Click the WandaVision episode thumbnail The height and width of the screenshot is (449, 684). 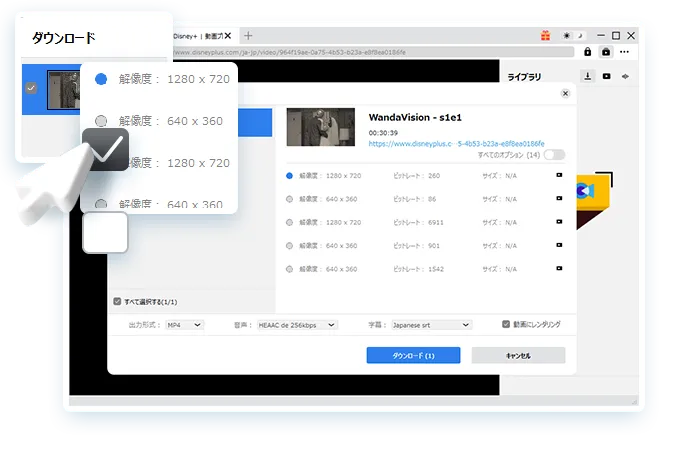pos(321,127)
